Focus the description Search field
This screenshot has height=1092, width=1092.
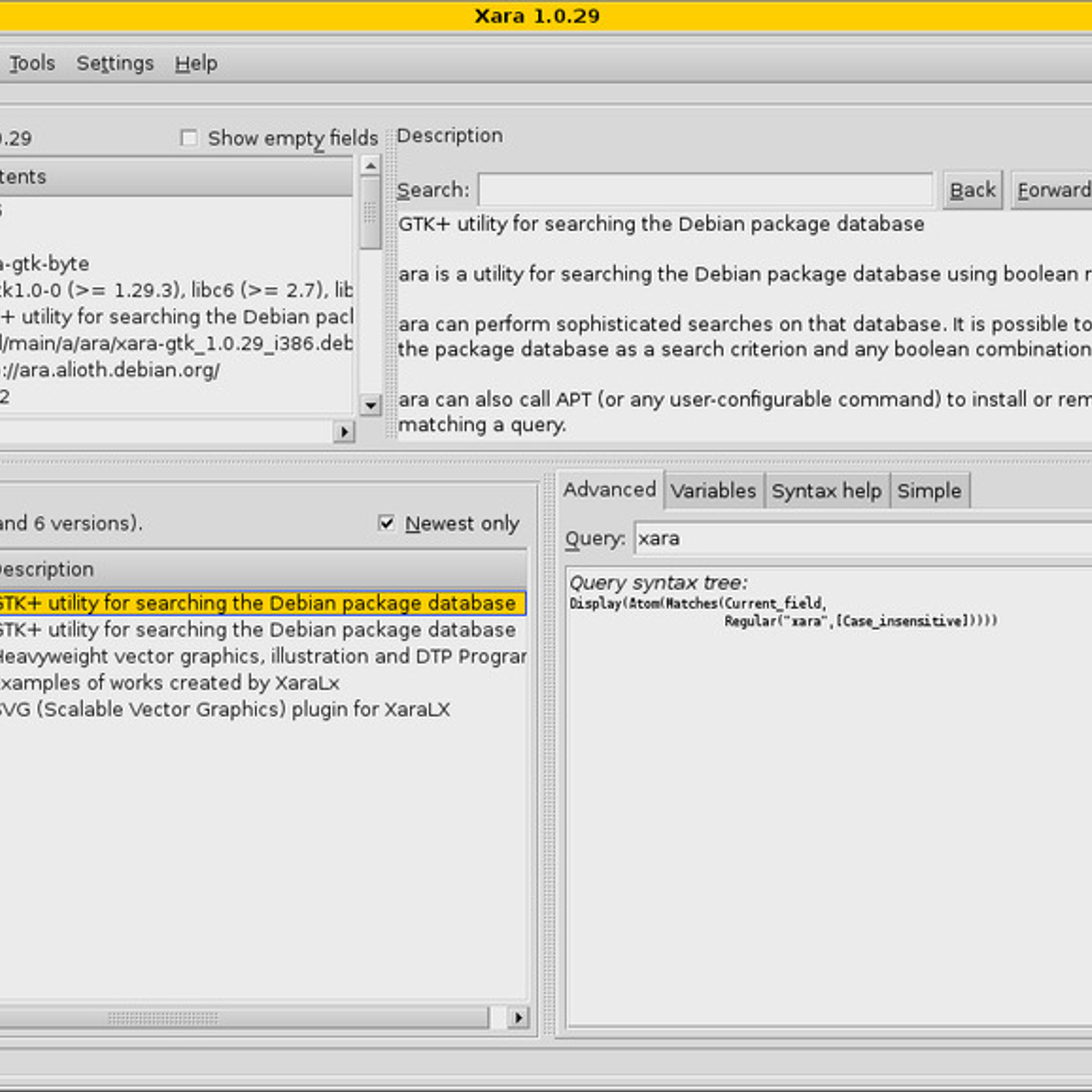[706, 190]
